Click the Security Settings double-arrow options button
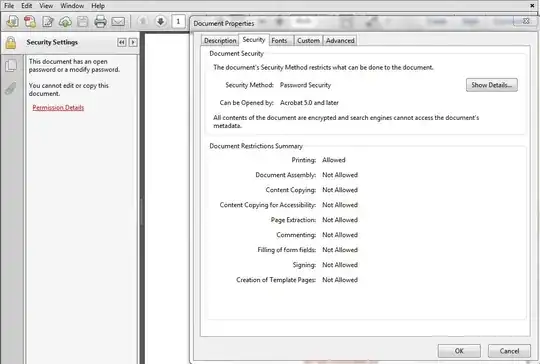Viewport: 540px width, 364px height. (x=122, y=42)
